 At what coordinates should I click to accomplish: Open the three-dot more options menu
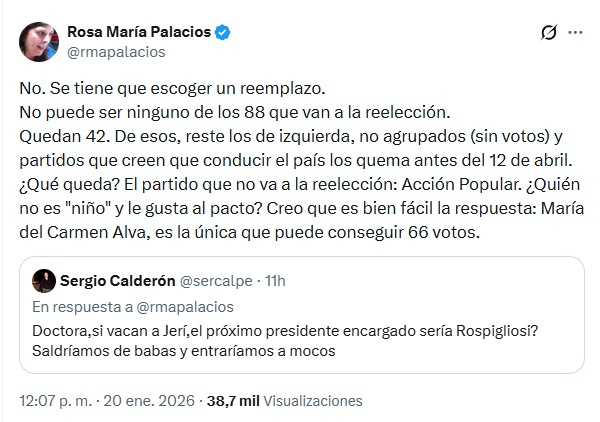pos(575,32)
